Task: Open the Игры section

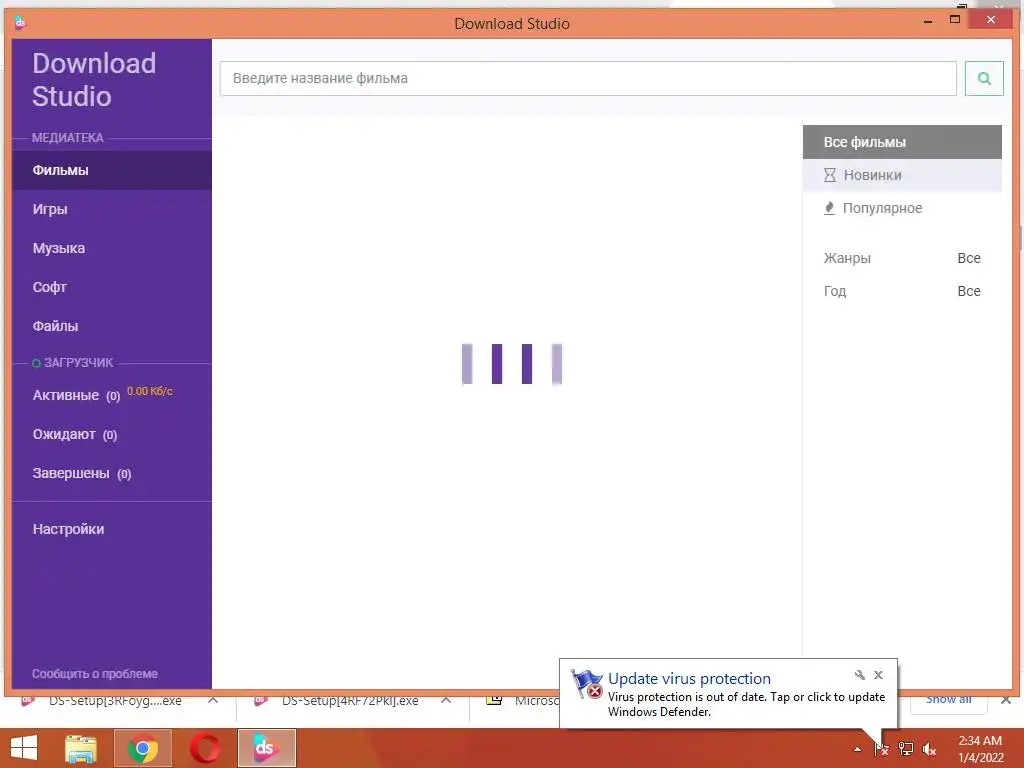Action: pyautogui.click(x=112, y=209)
